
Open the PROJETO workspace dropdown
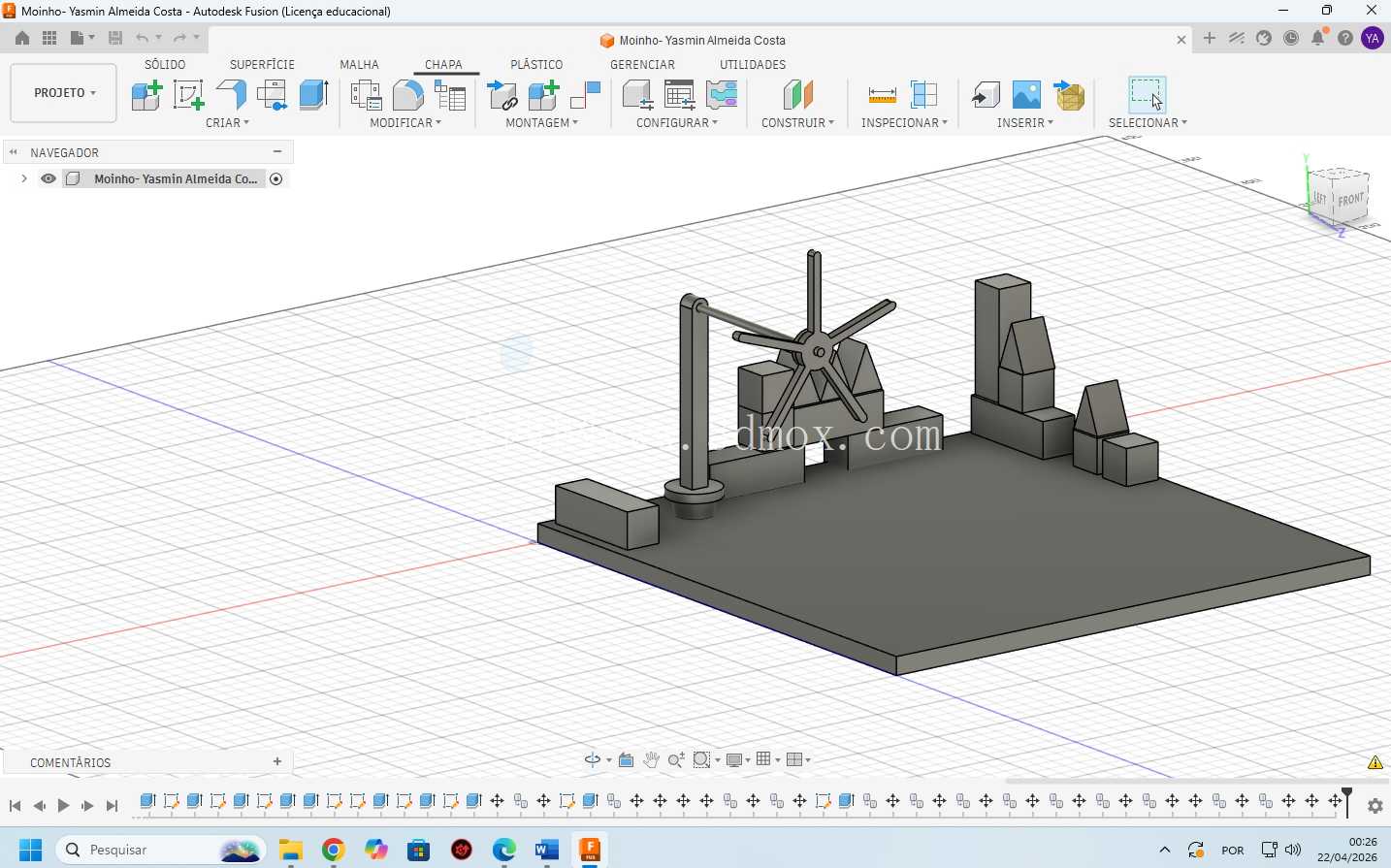click(x=64, y=93)
